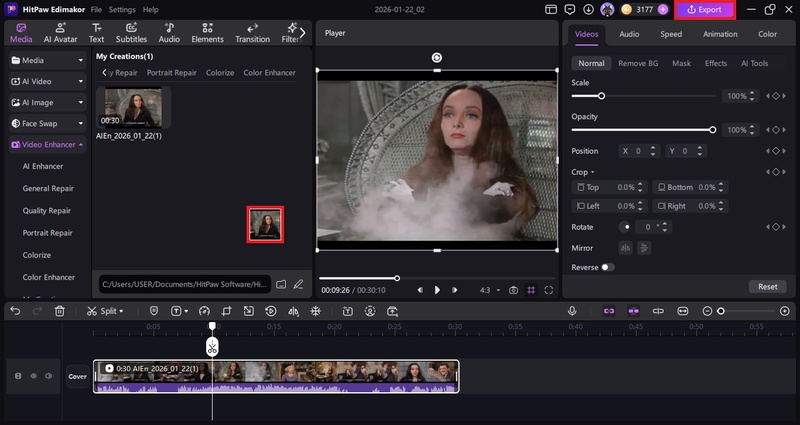Open AI Enhancer in sidebar
800x425 pixels.
click(43, 166)
